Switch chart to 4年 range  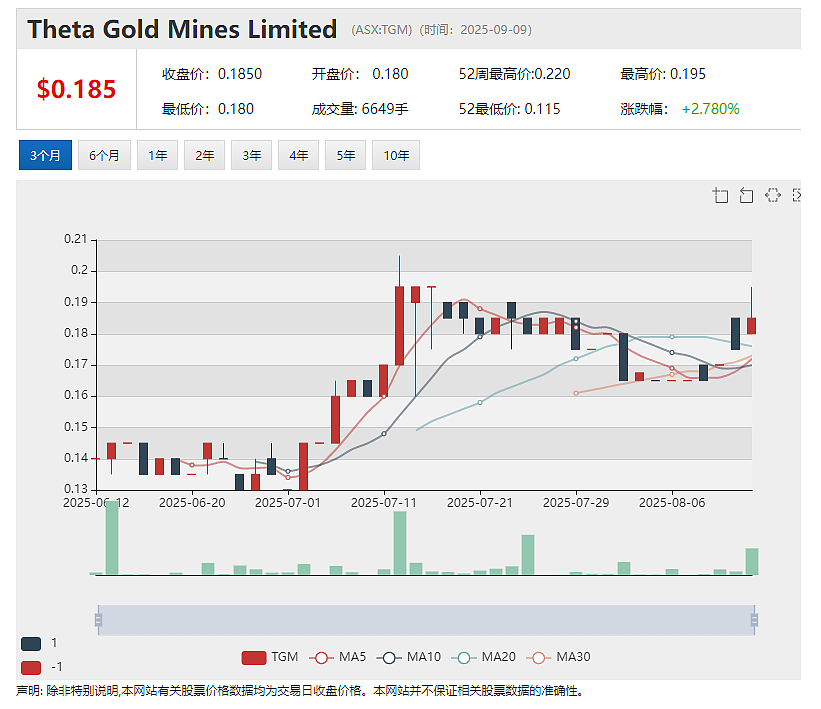(x=298, y=155)
